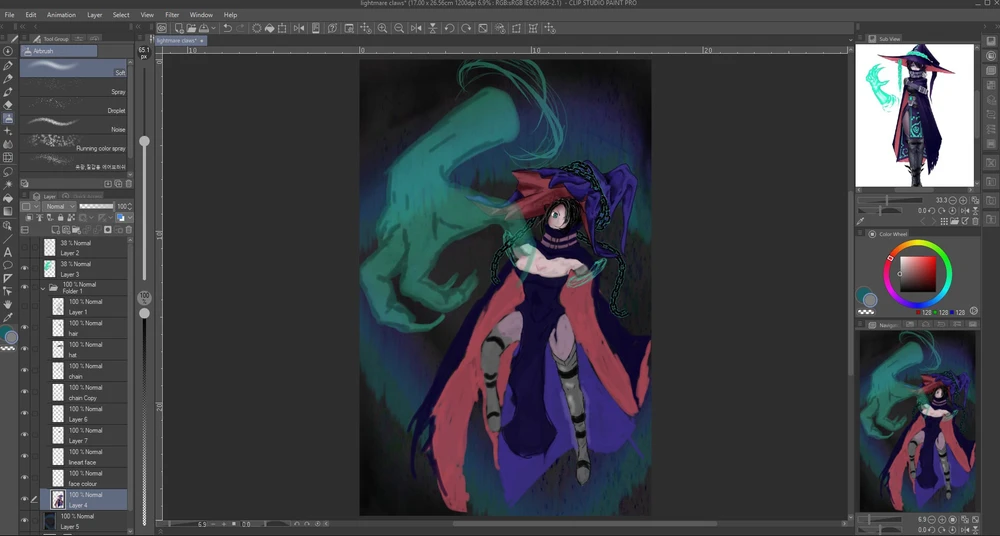Viewport: 1000px width, 536px height.
Task: Click the Zoom in magnifier icon
Action: coord(382,28)
